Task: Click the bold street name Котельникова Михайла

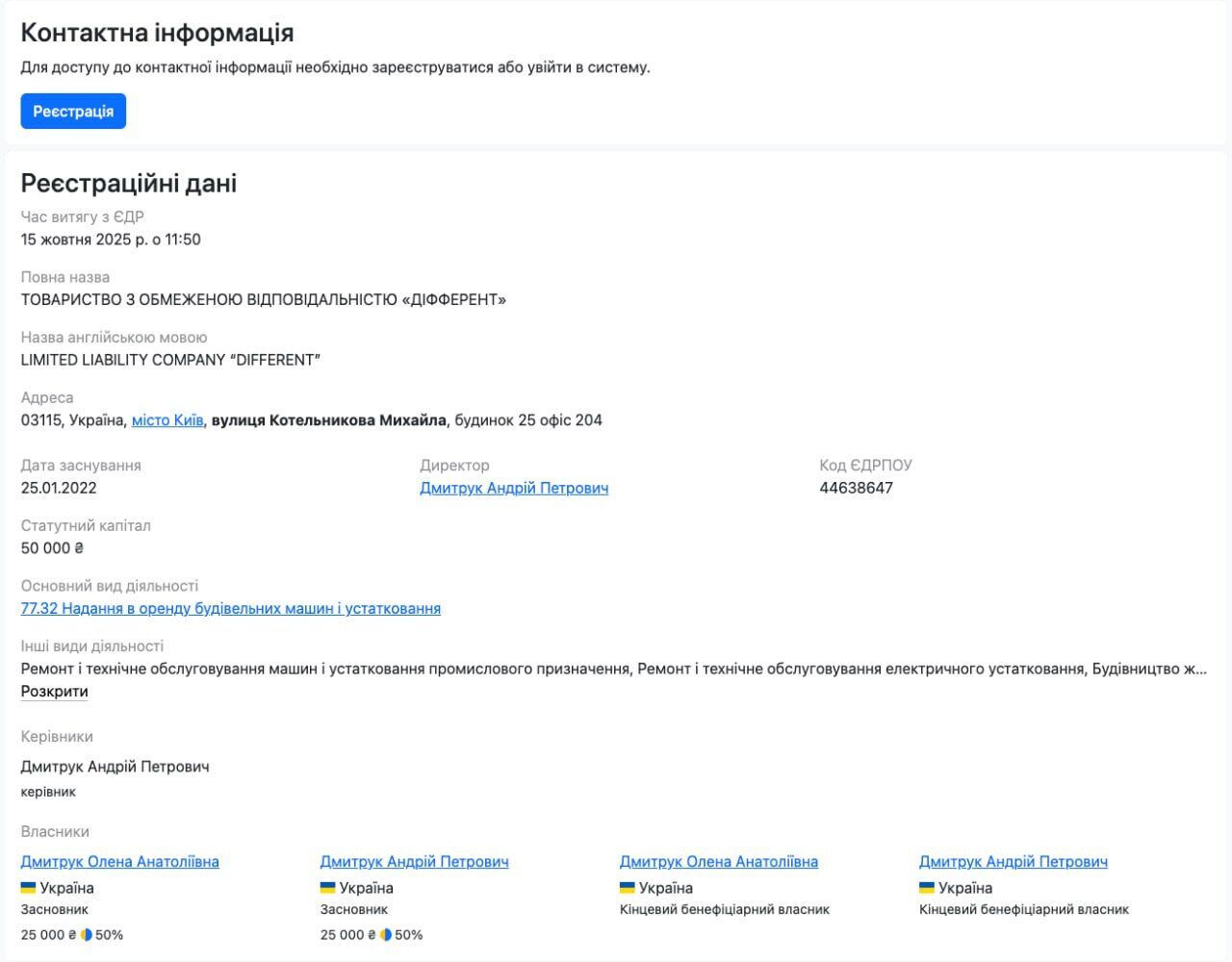Action: pos(328,420)
